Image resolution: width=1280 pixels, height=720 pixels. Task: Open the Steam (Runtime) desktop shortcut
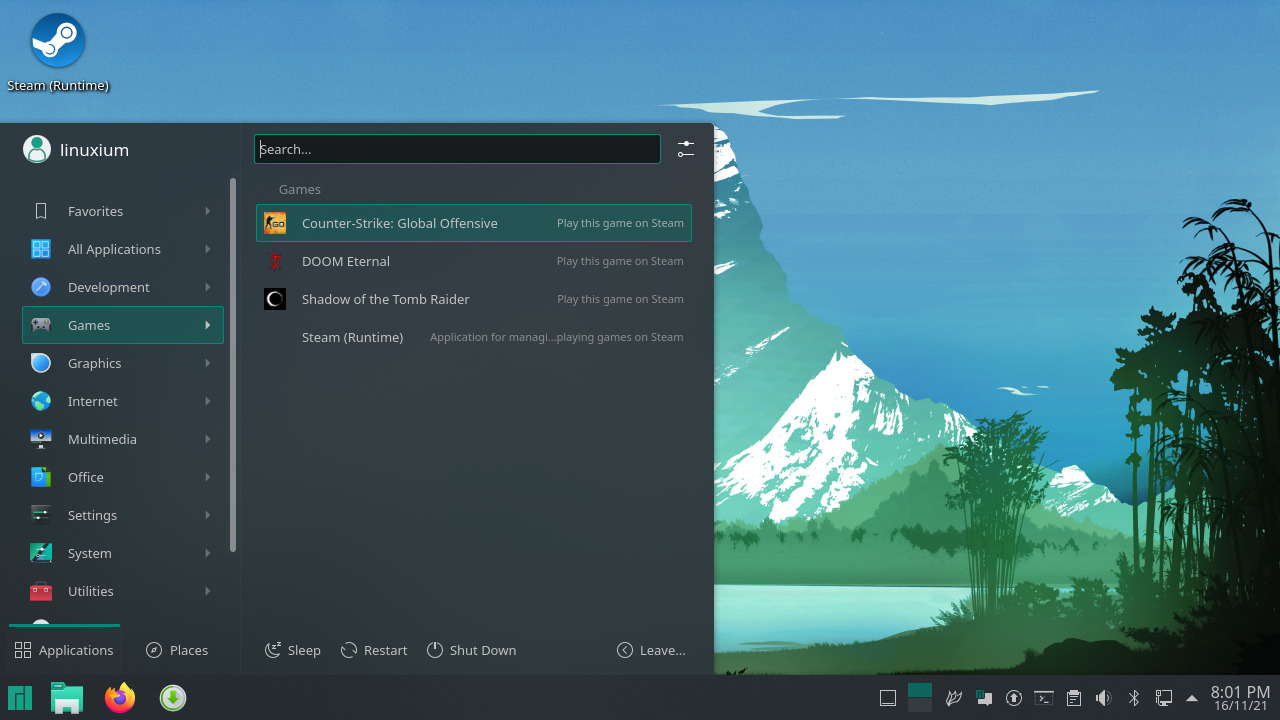pos(58,53)
